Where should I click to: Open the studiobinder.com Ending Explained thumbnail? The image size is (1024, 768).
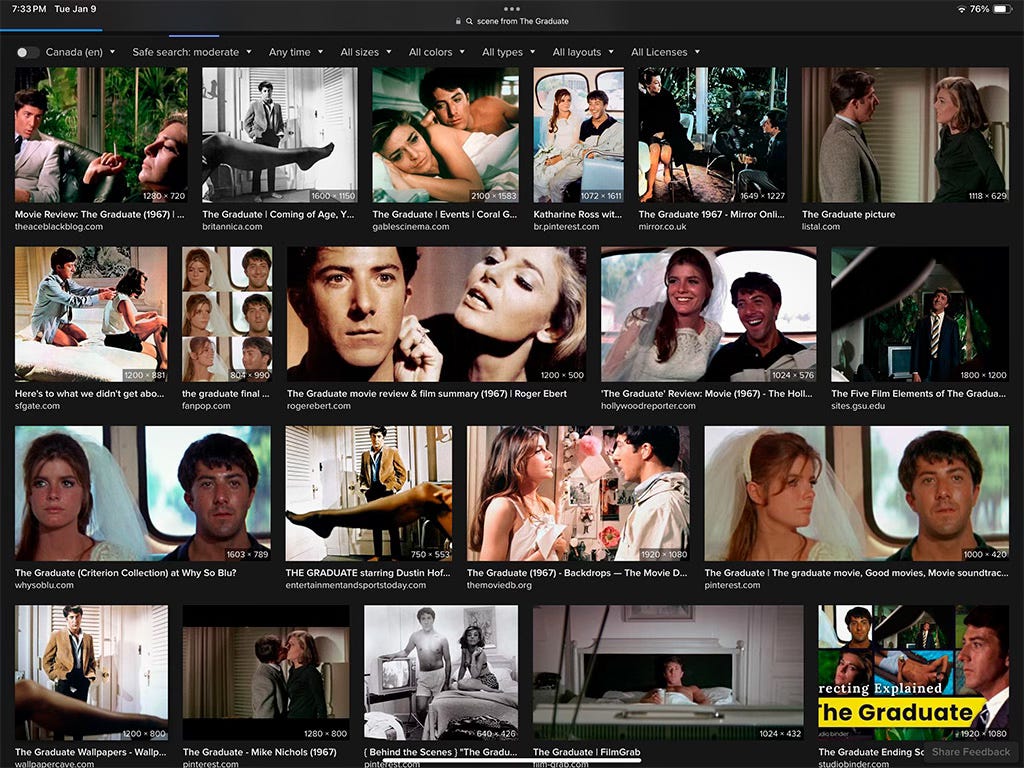(914, 673)
